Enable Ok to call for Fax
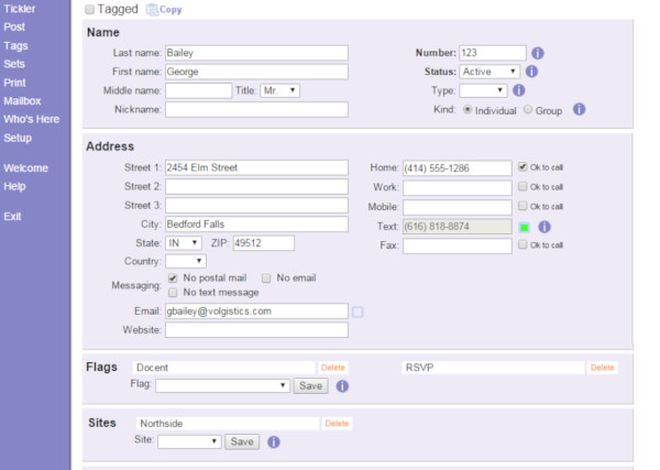The image size is (660, 470). coord(522,244)
